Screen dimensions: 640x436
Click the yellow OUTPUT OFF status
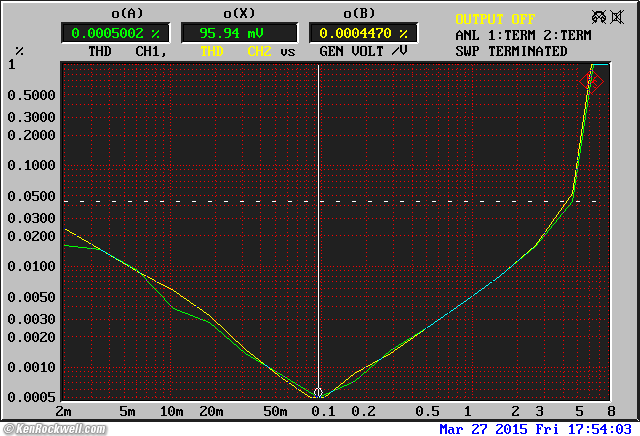pos(495,19)
